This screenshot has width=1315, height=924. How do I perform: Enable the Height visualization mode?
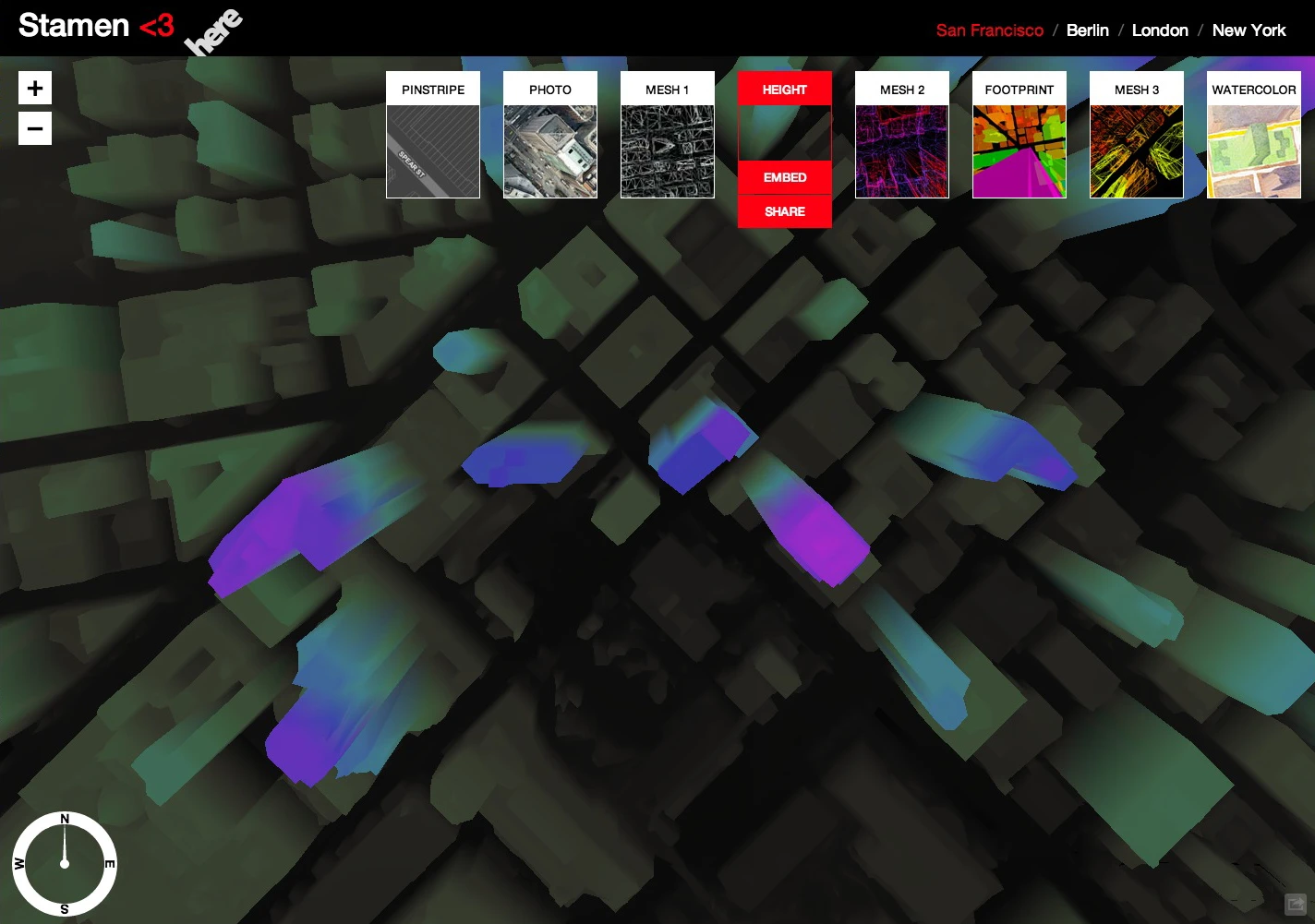pos(784,89)
